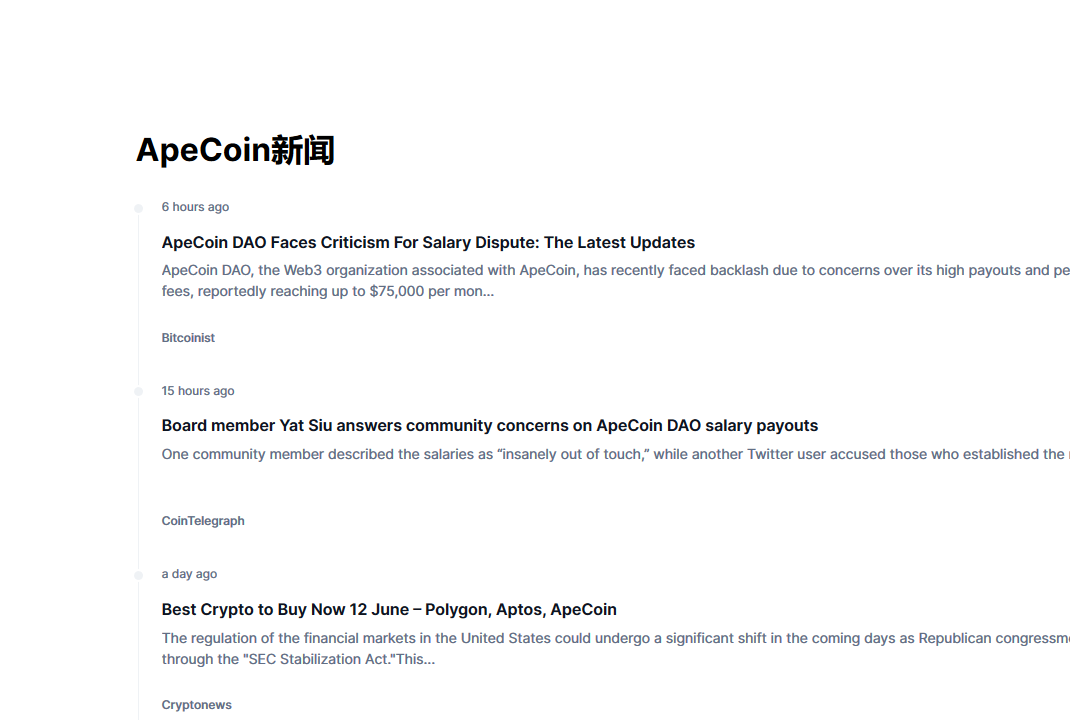Click the CoinTelegraph source label
The image size is (1070, 720).
(203, 521)
